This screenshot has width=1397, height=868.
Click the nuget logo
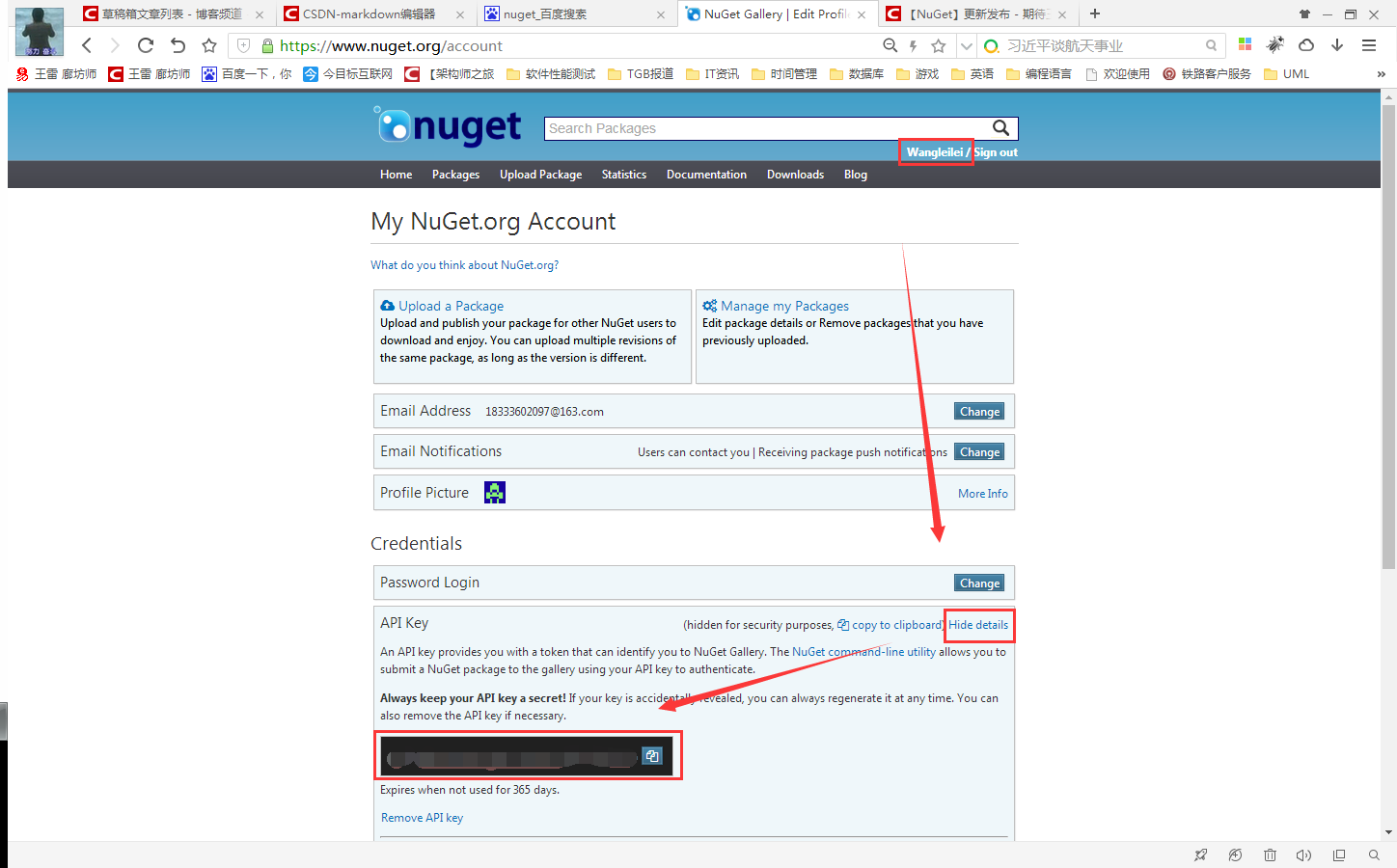point(449,126)
